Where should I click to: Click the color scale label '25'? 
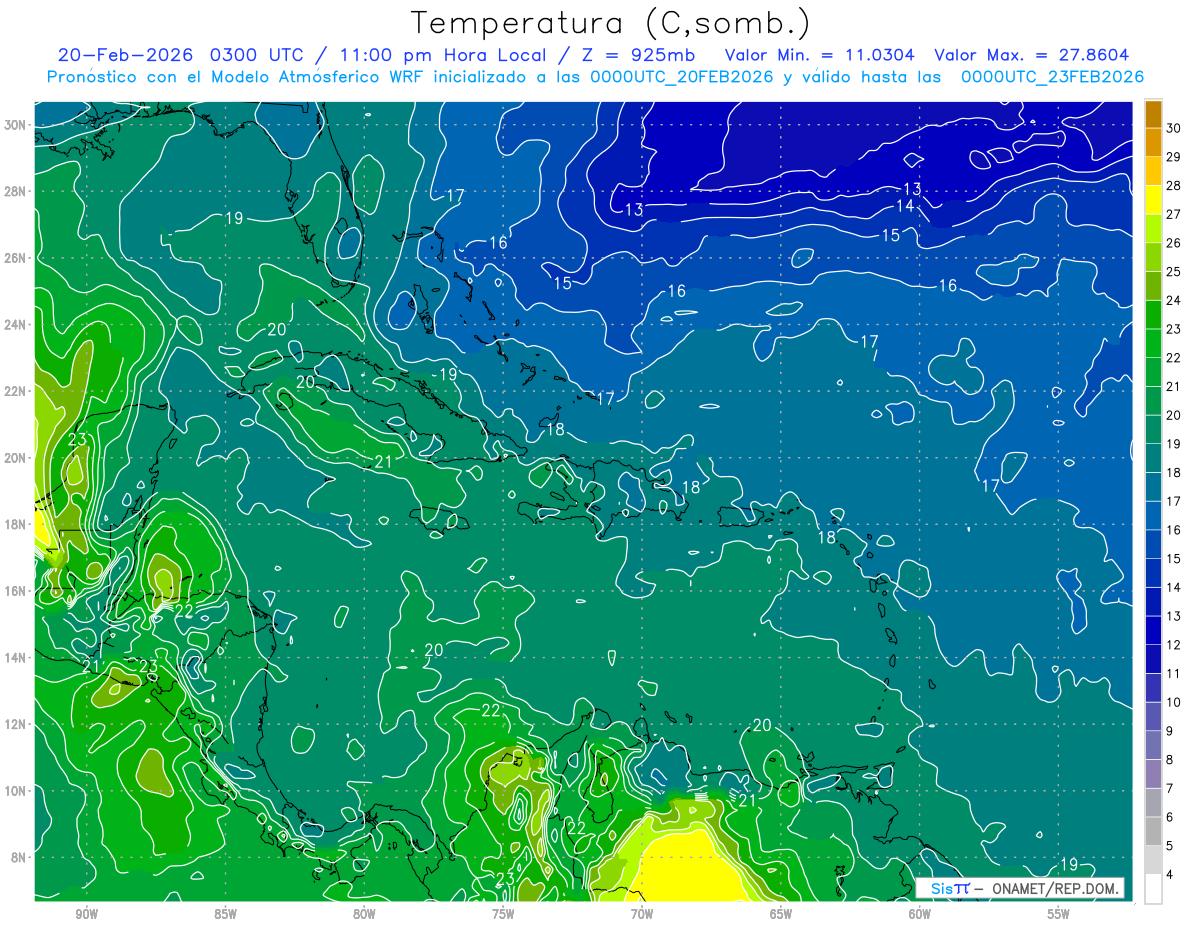(x=1174, y=272)
